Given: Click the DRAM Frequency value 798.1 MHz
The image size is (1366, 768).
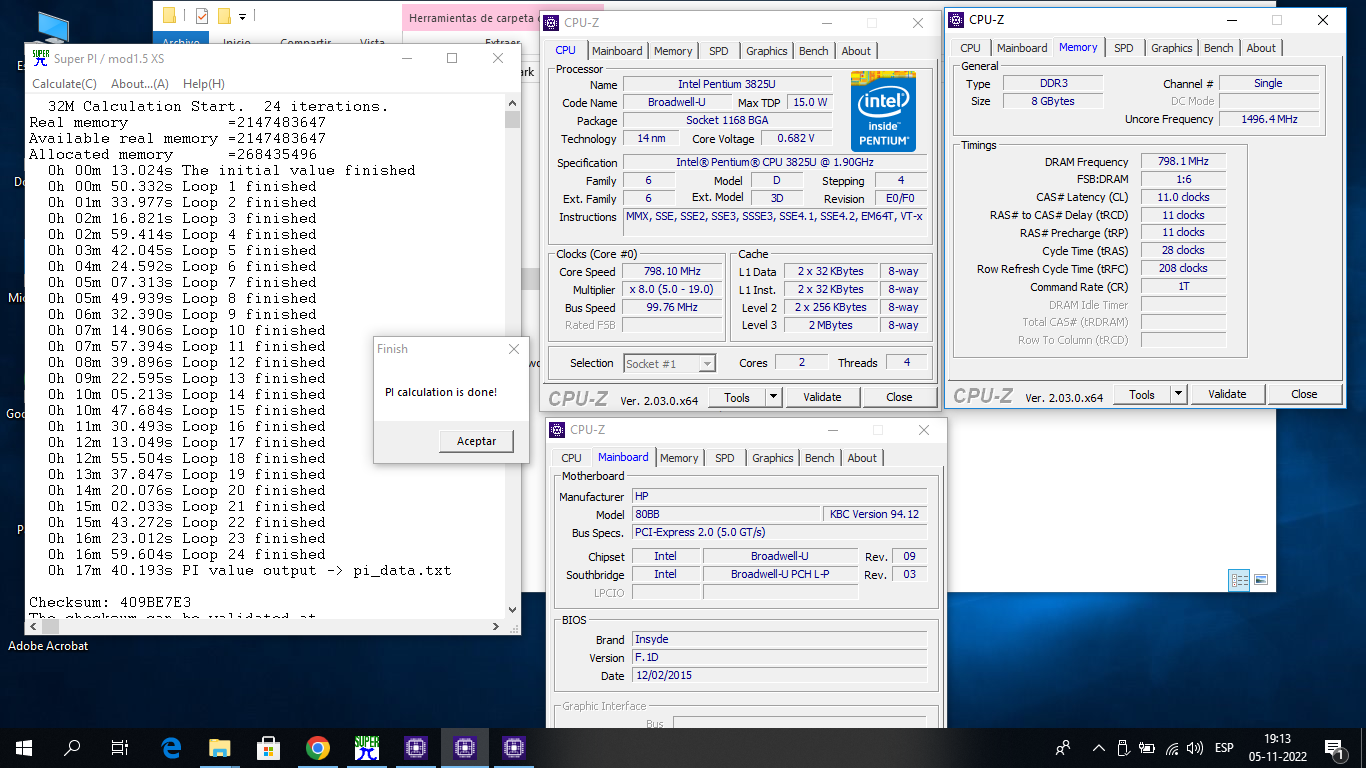Looking at the screenshot, I should 1183,162.
